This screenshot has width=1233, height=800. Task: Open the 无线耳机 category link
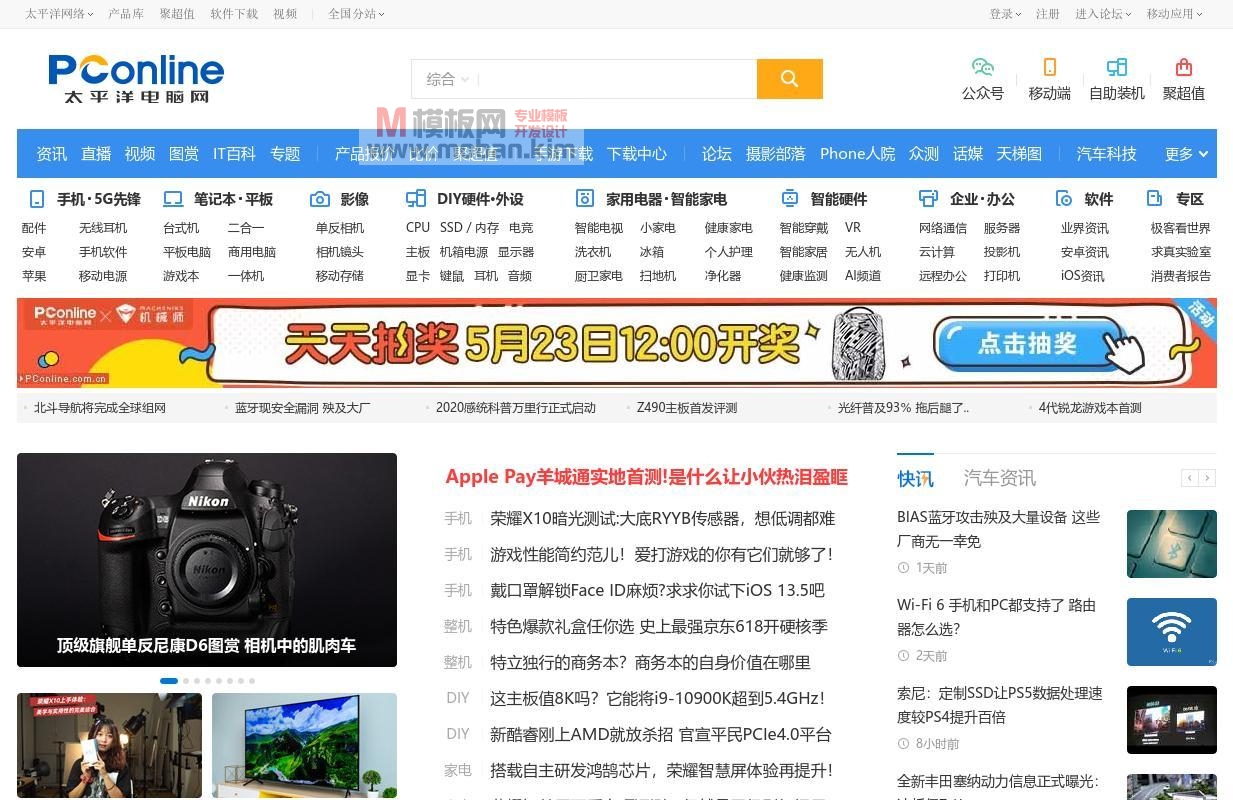103,228
